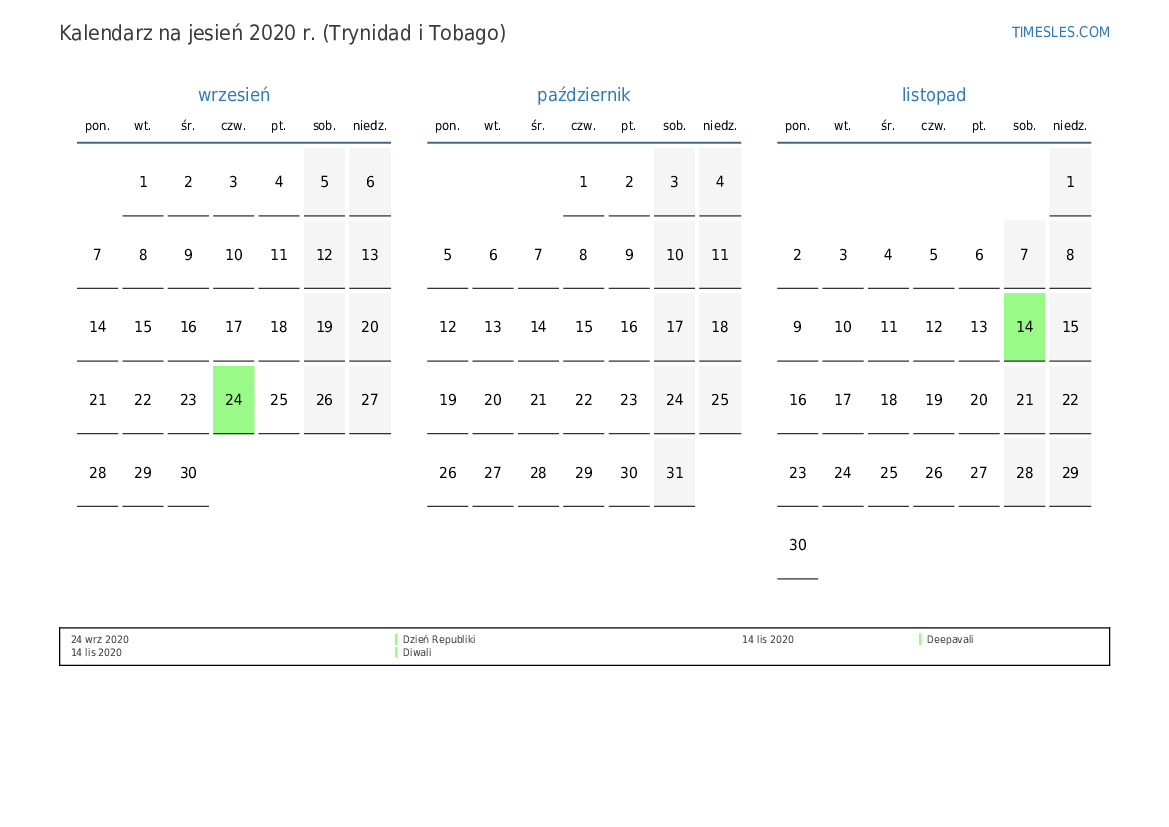Click the 'Deepavali' holiday label
The image size is (1169, 827).
click(x=950, y=639)
